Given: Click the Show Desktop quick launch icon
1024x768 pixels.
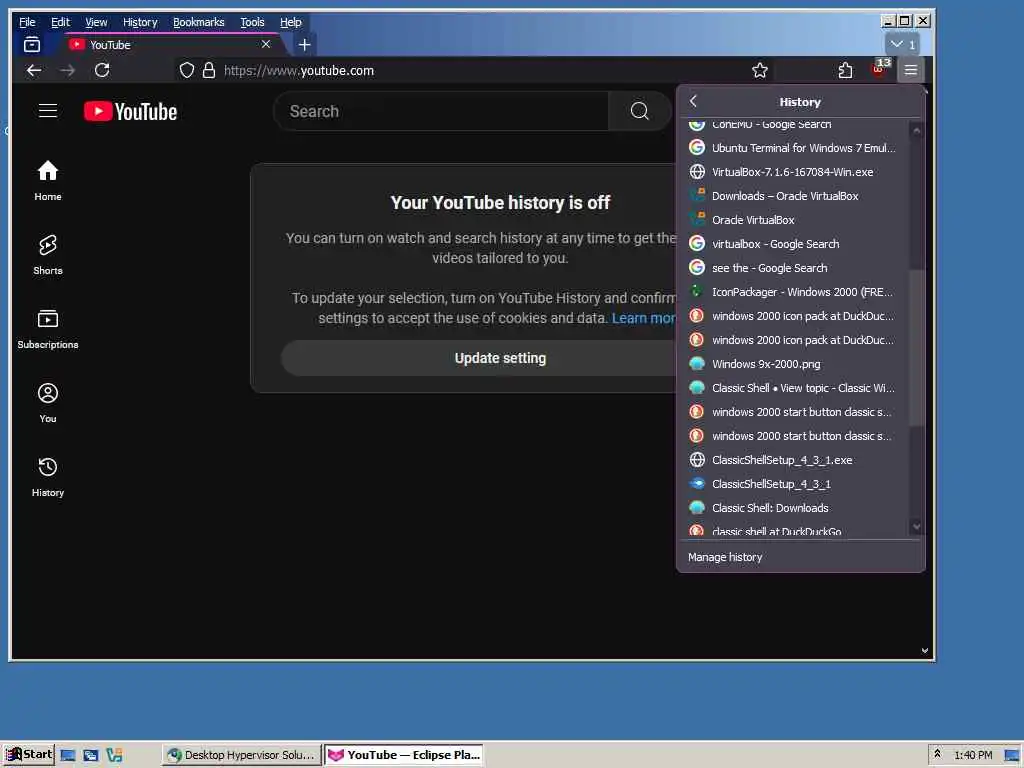Looking at the screenshot, I should pos(68,756).
